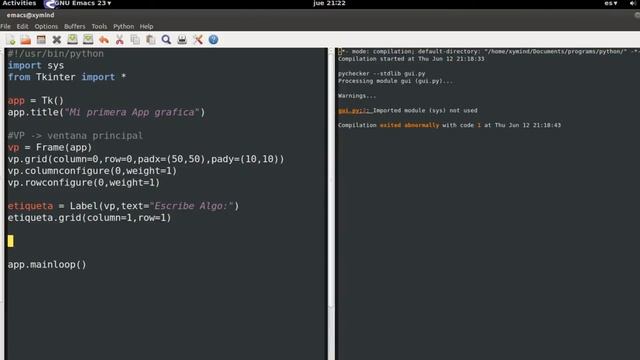Click the vp.columnconfigure(0,weight=1) line

point(92,171)
